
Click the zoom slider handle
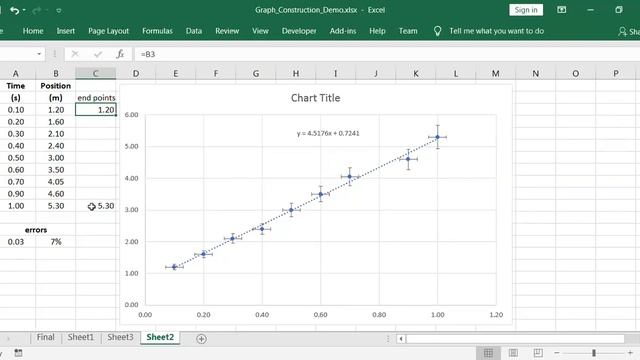click(x=594, y=353)
